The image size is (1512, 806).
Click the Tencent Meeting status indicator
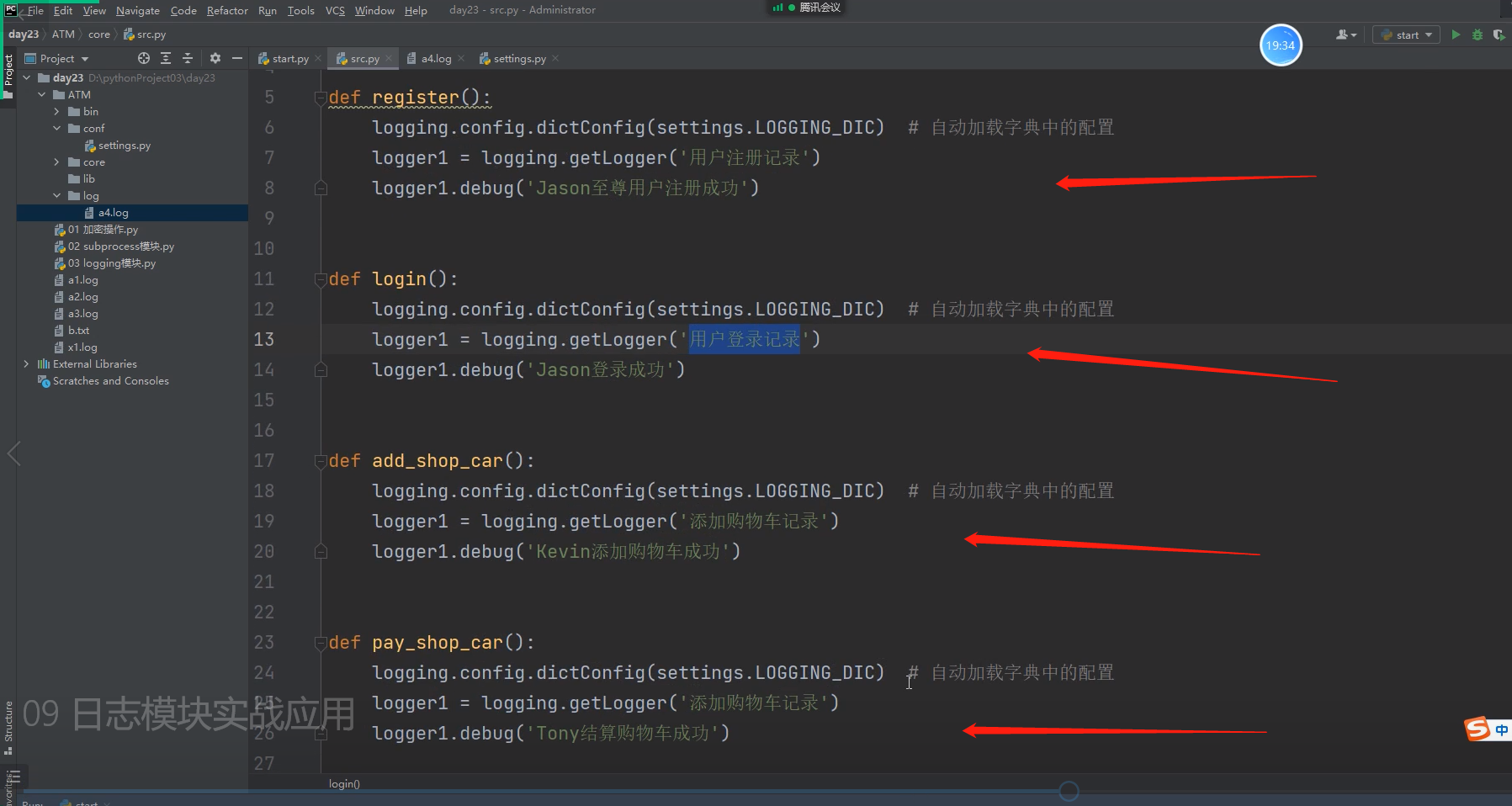(806, 8)
